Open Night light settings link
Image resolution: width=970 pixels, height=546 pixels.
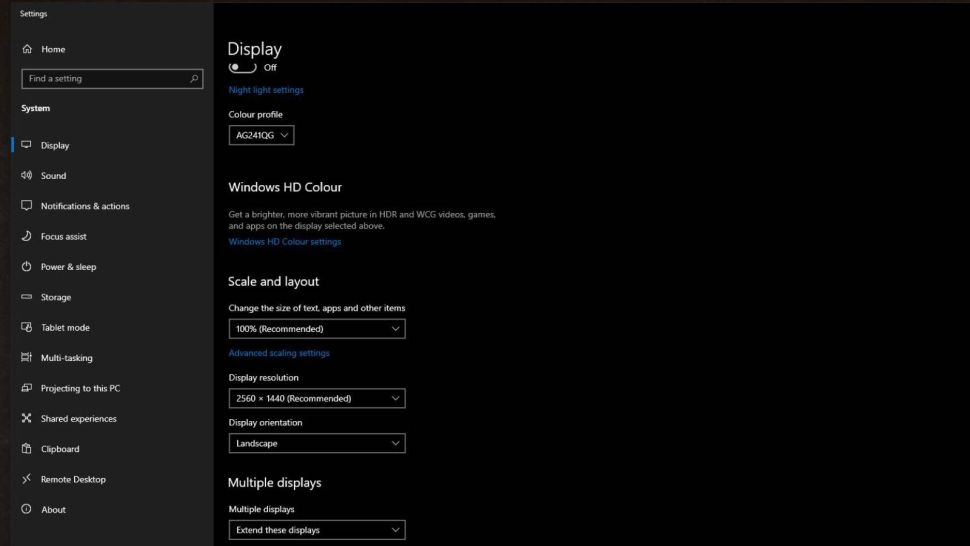coord(266,90)
